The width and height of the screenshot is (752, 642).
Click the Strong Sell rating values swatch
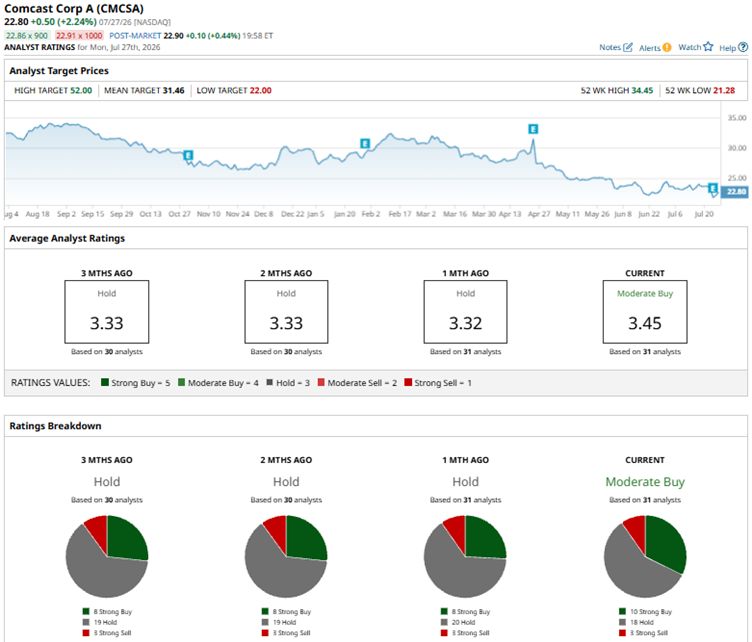point(408,382)
